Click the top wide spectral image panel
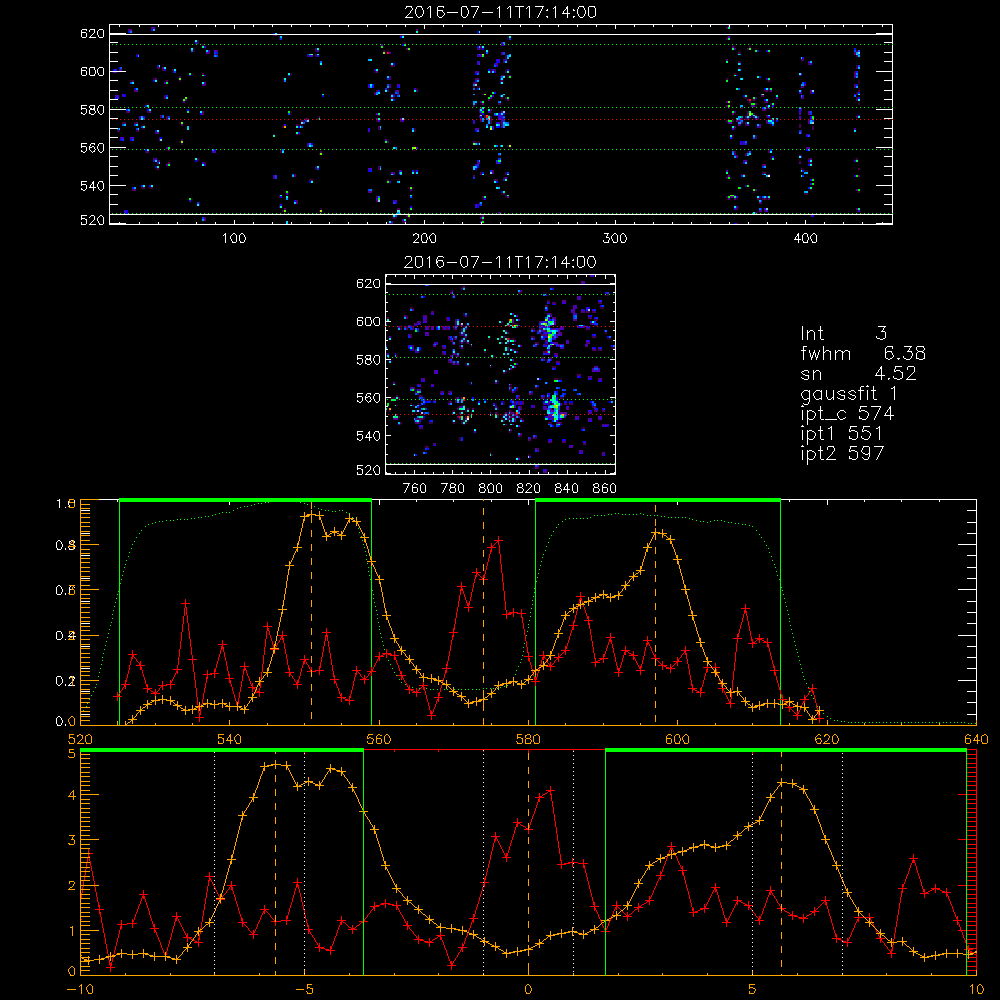This screenshot has height=1000, width=1000. click(x=501, y=124)
